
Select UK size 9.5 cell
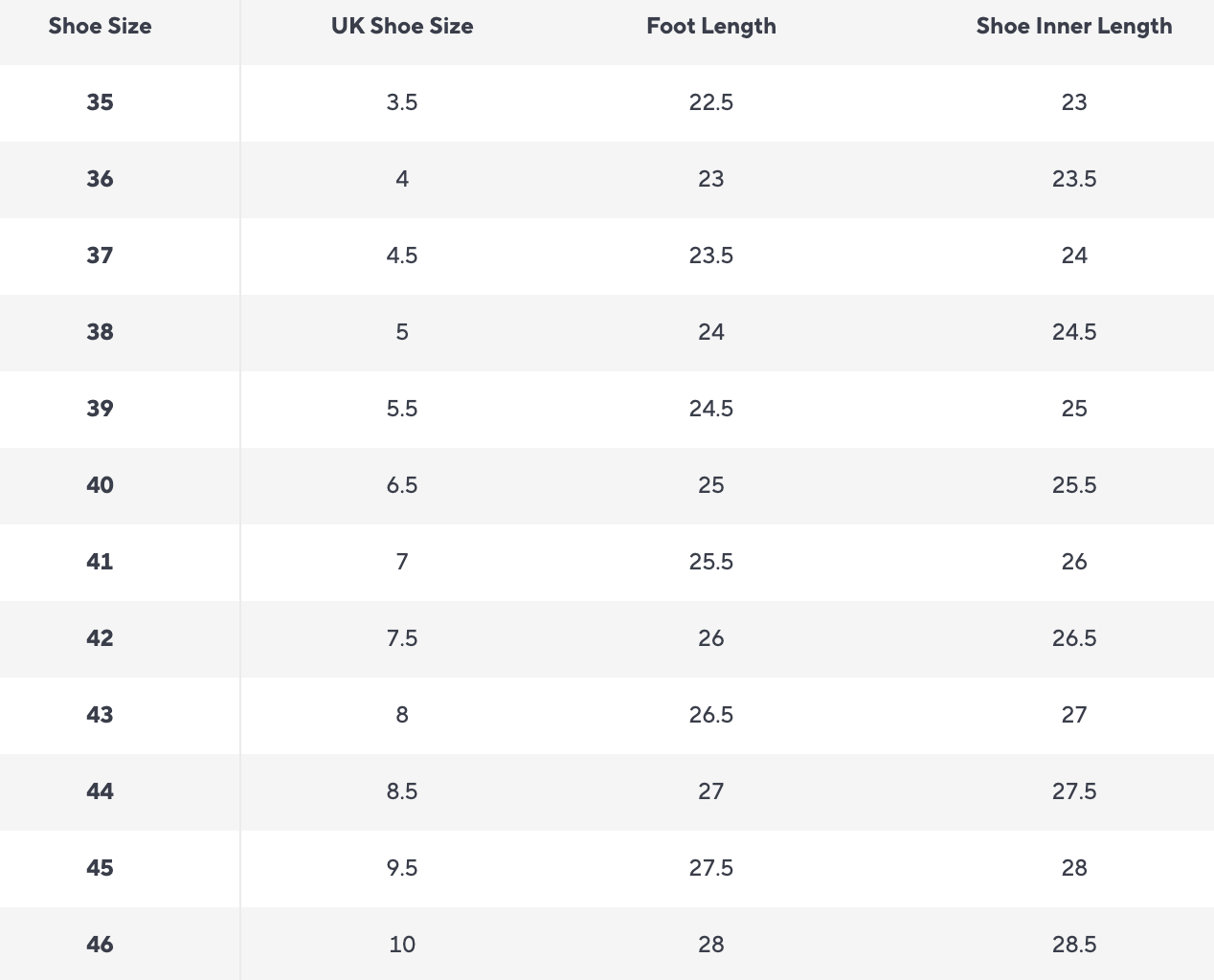coord(402,868)
